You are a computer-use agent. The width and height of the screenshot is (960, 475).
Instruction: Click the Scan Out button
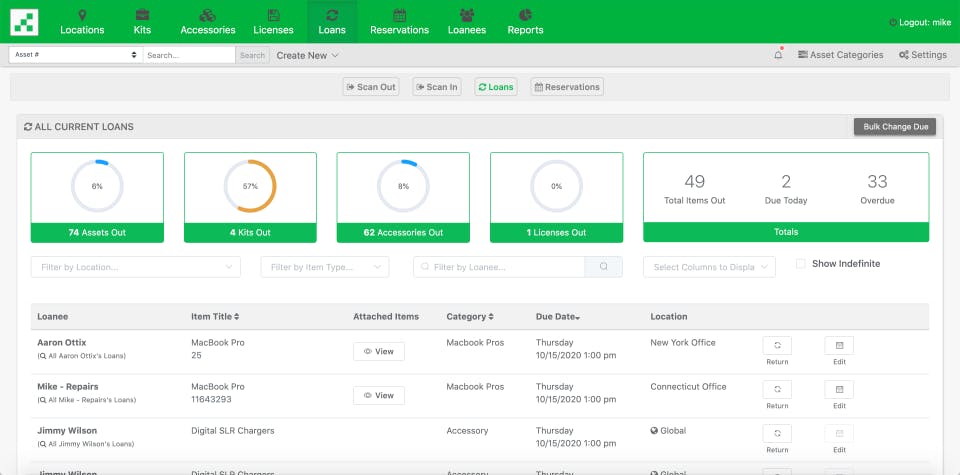coord(371,87)
